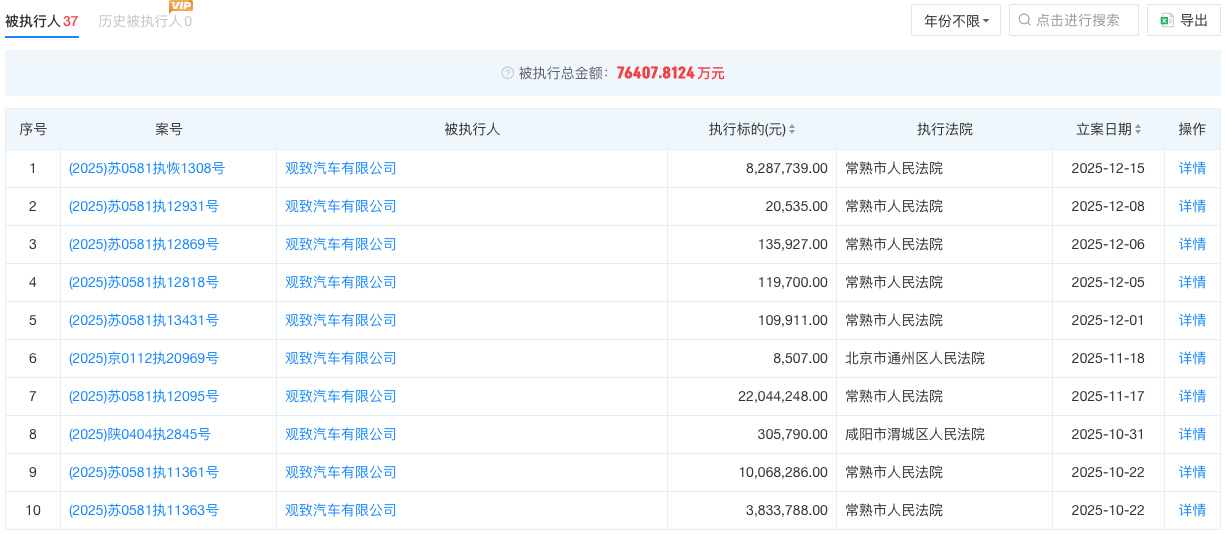Click the 案号 column header
Viewport: 1226px width, 535px height.
coord(169,129)
